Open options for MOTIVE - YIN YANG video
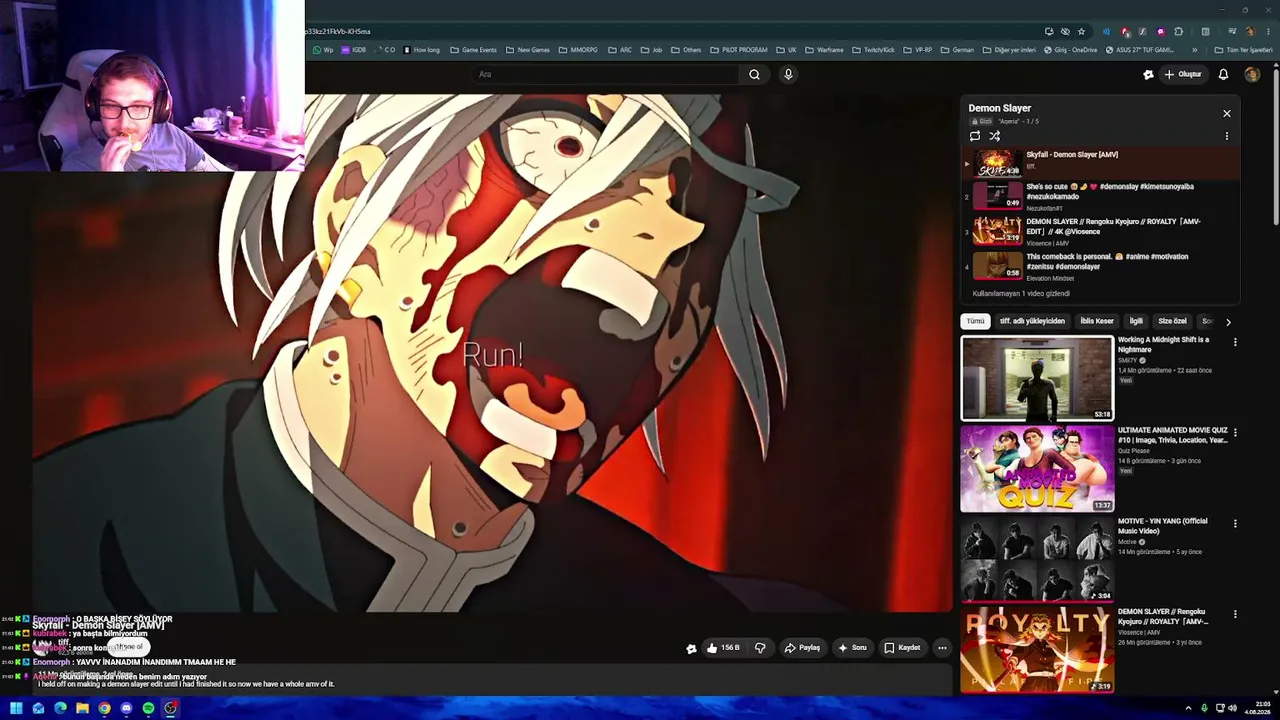 tap(1235, 523)
